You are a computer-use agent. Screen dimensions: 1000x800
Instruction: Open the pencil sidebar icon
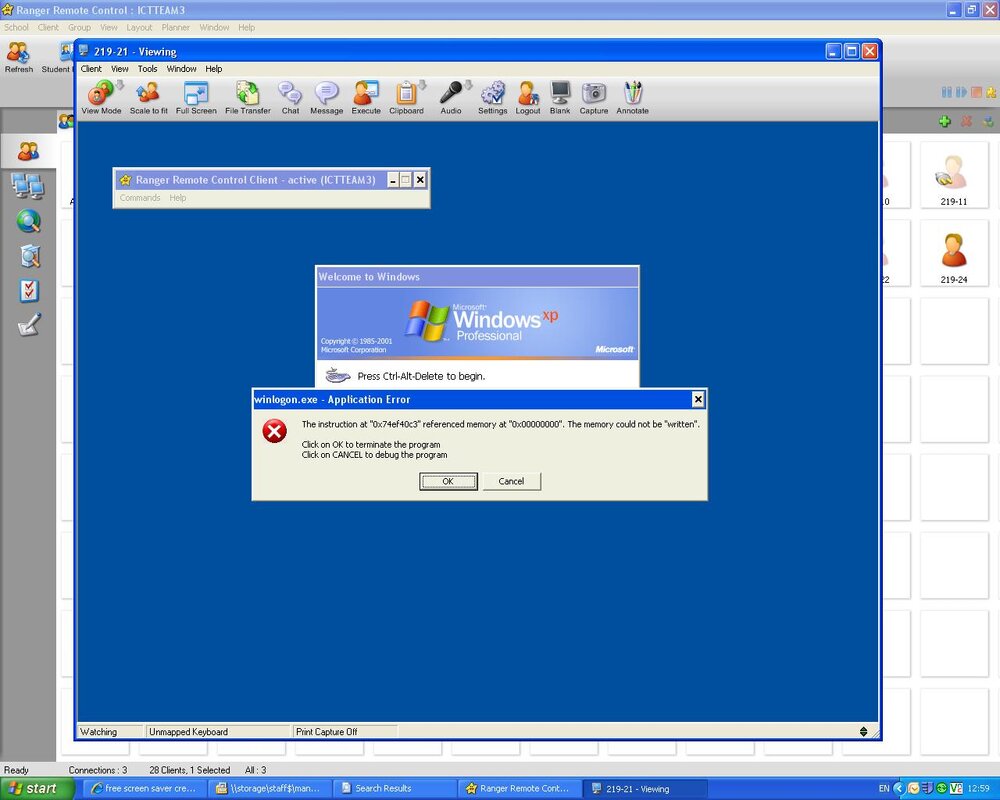point(30,324)
